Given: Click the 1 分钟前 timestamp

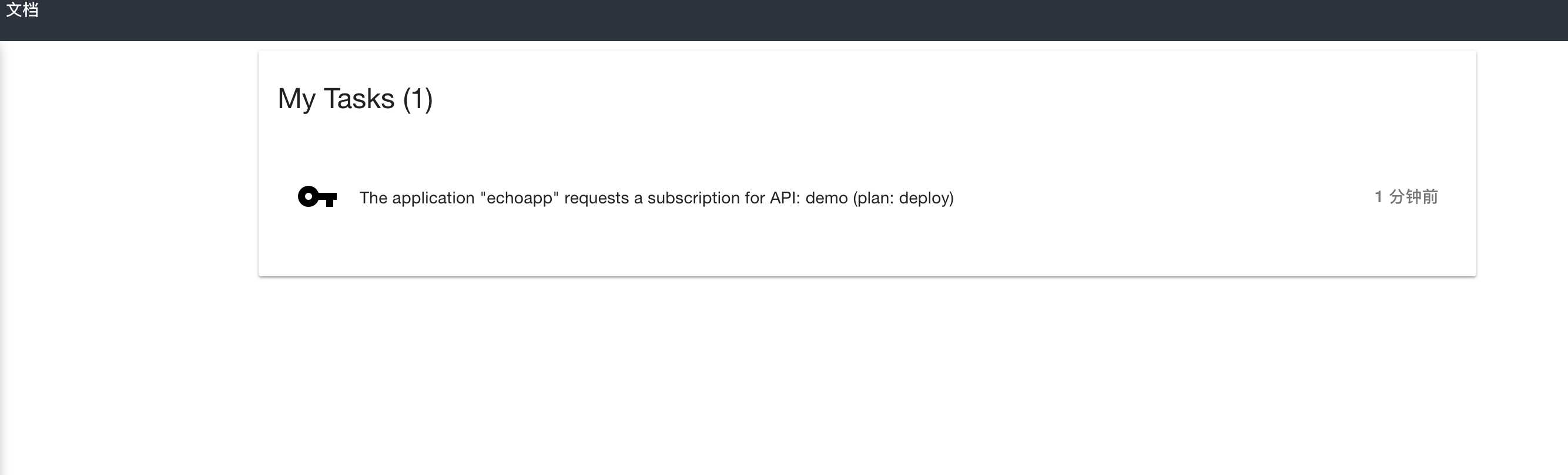Looking at the screenshot, I should (1405, 197).
